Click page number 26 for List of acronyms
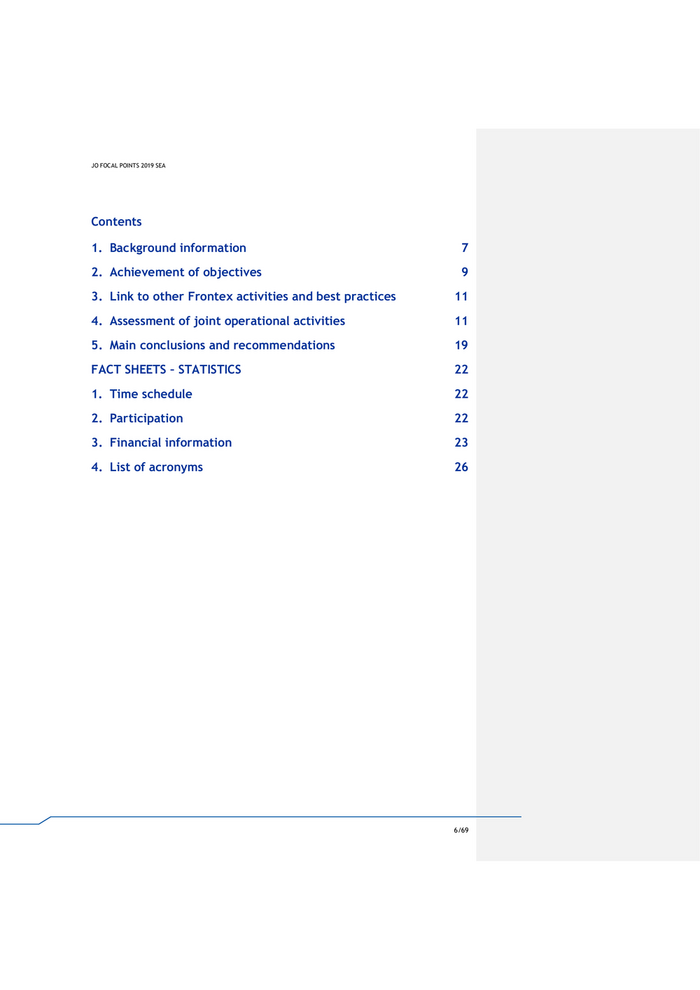Image resolution: width=700 pixels, height=990 pixels. 461,467
